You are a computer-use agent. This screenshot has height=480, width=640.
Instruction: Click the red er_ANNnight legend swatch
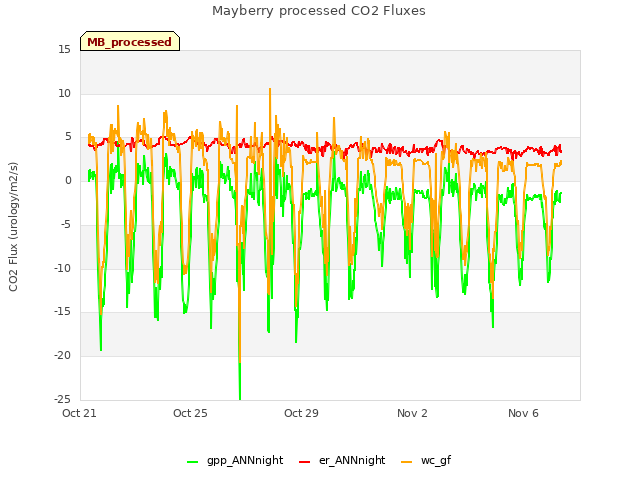304,462
